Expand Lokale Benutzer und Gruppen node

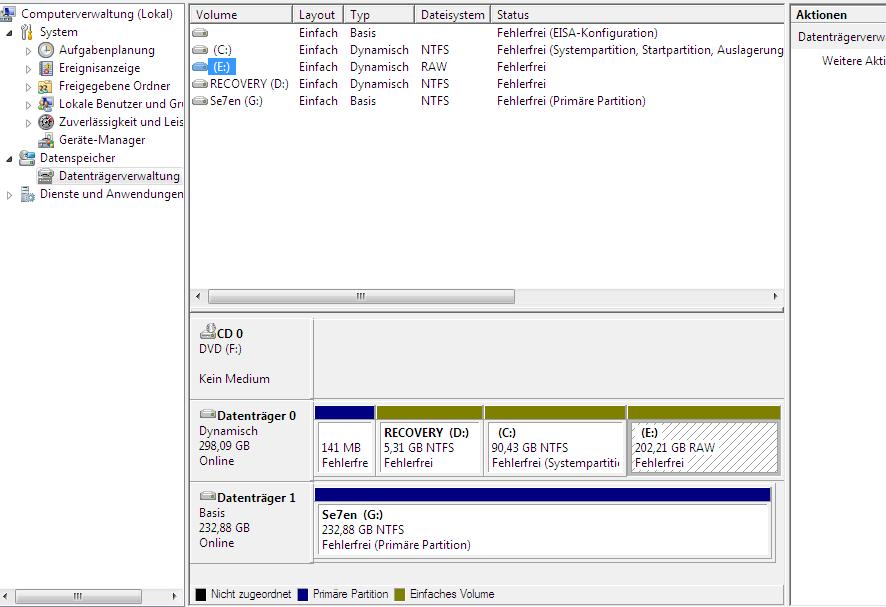coord(28,105)
